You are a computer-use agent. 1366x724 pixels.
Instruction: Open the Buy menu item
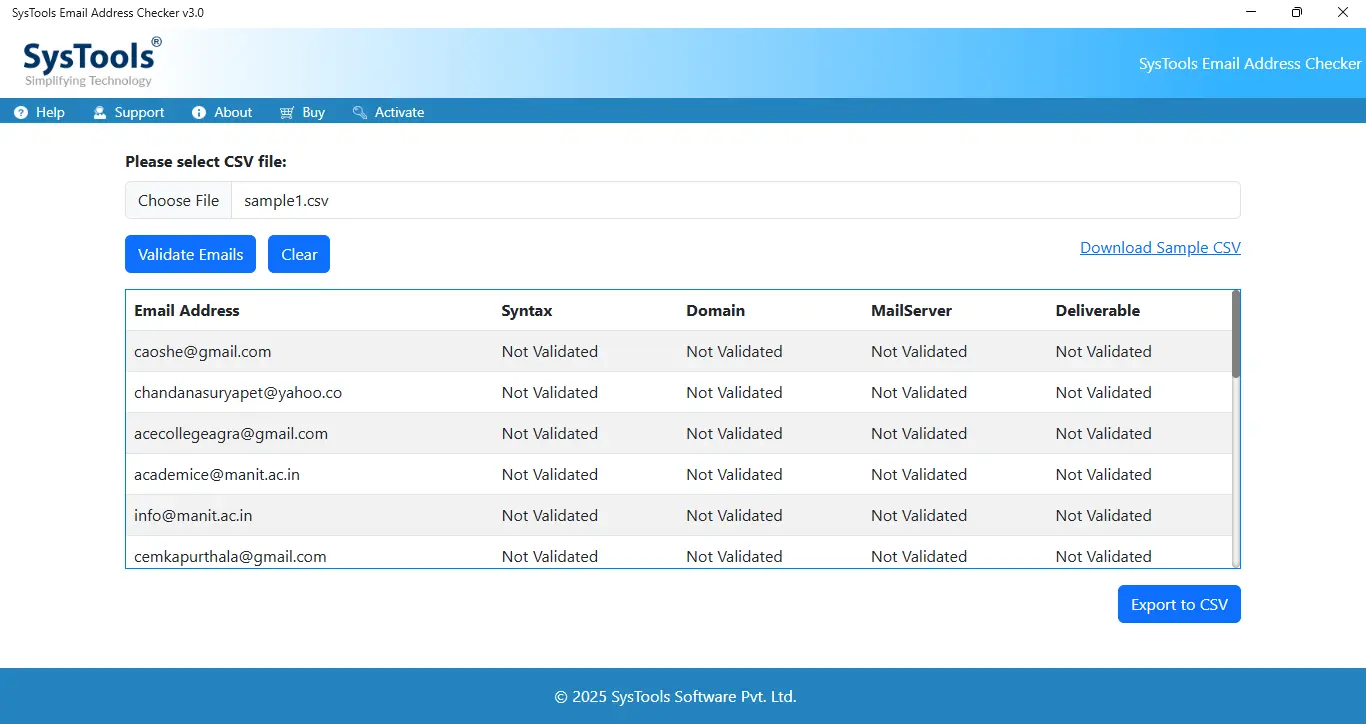(302, 113)
